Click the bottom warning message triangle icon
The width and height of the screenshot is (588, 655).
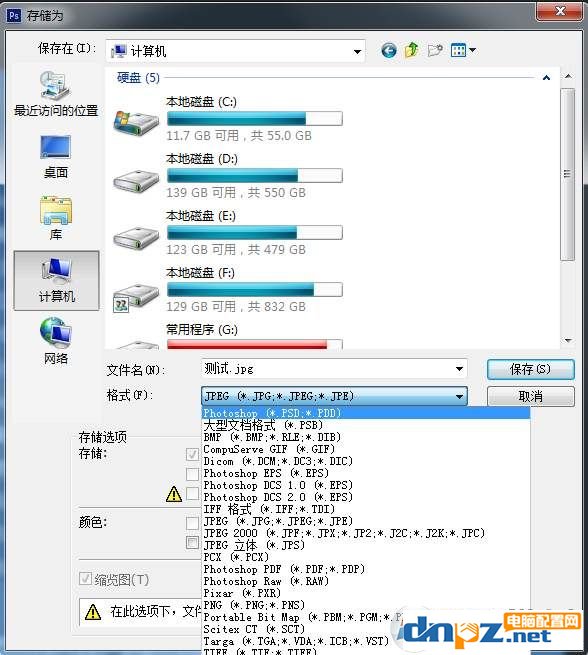[93, 612]
